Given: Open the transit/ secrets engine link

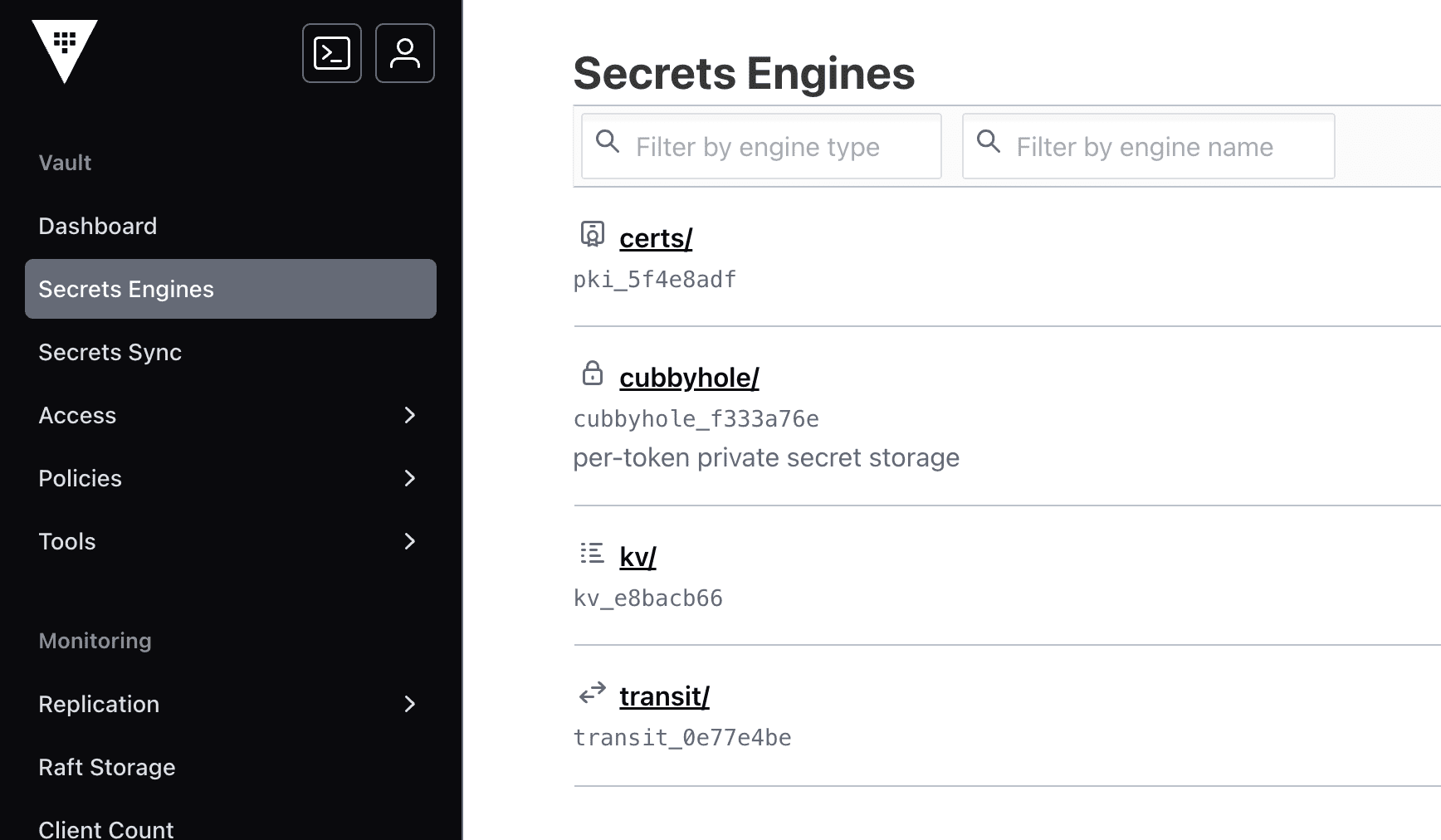Looking at the screenshot, I should [x=664, y=696].
